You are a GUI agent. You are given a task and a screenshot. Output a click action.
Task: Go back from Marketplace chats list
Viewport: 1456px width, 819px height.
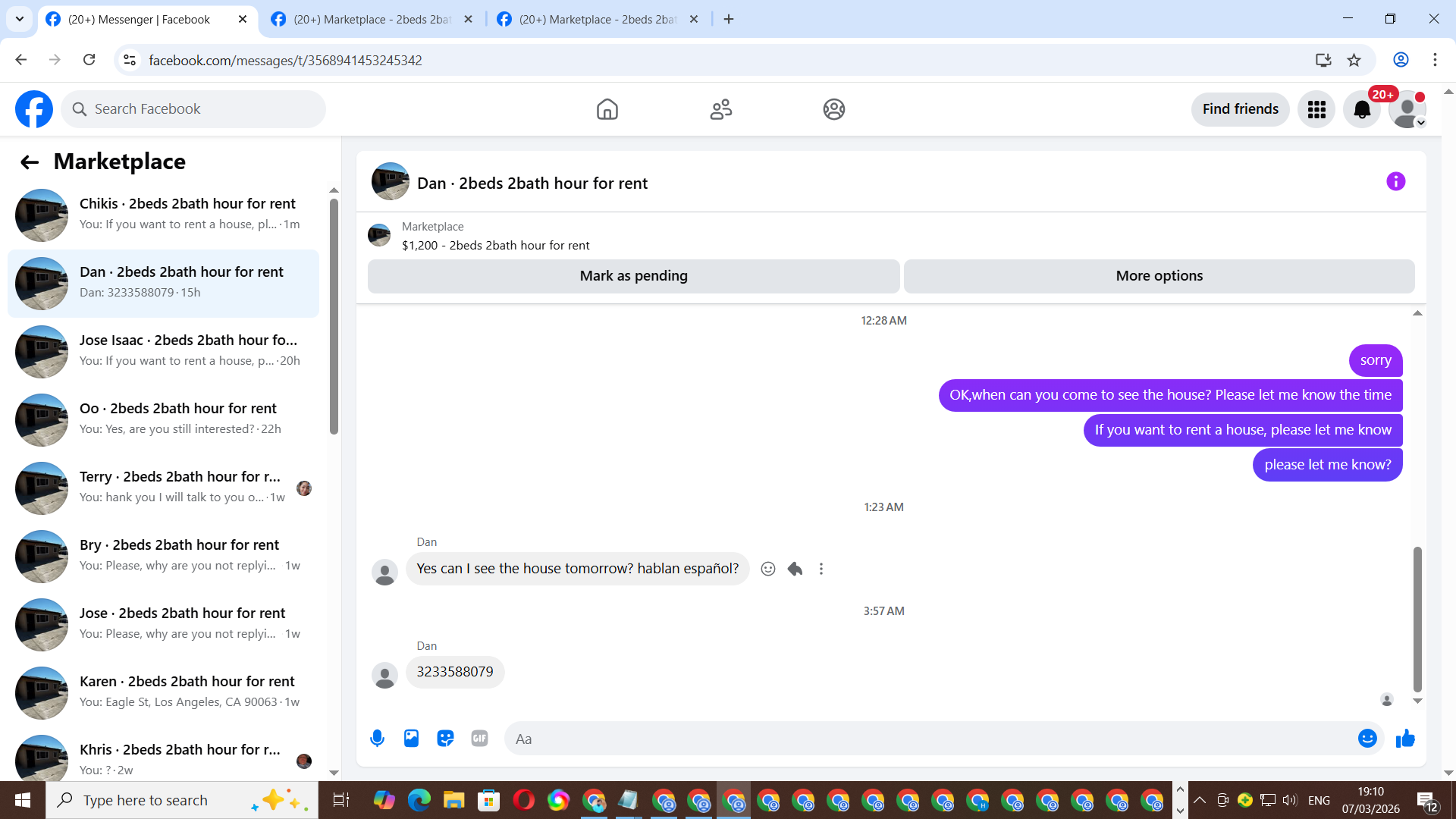30,162
